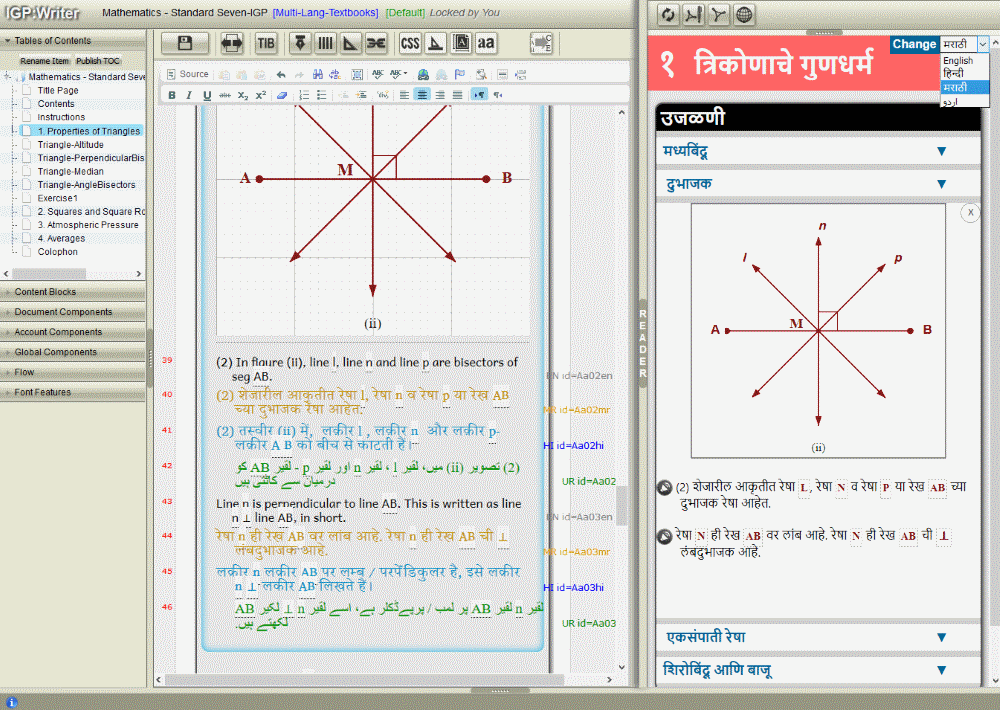
Task: Insert an anchor with the flag icon
Action: coord(459,75)
